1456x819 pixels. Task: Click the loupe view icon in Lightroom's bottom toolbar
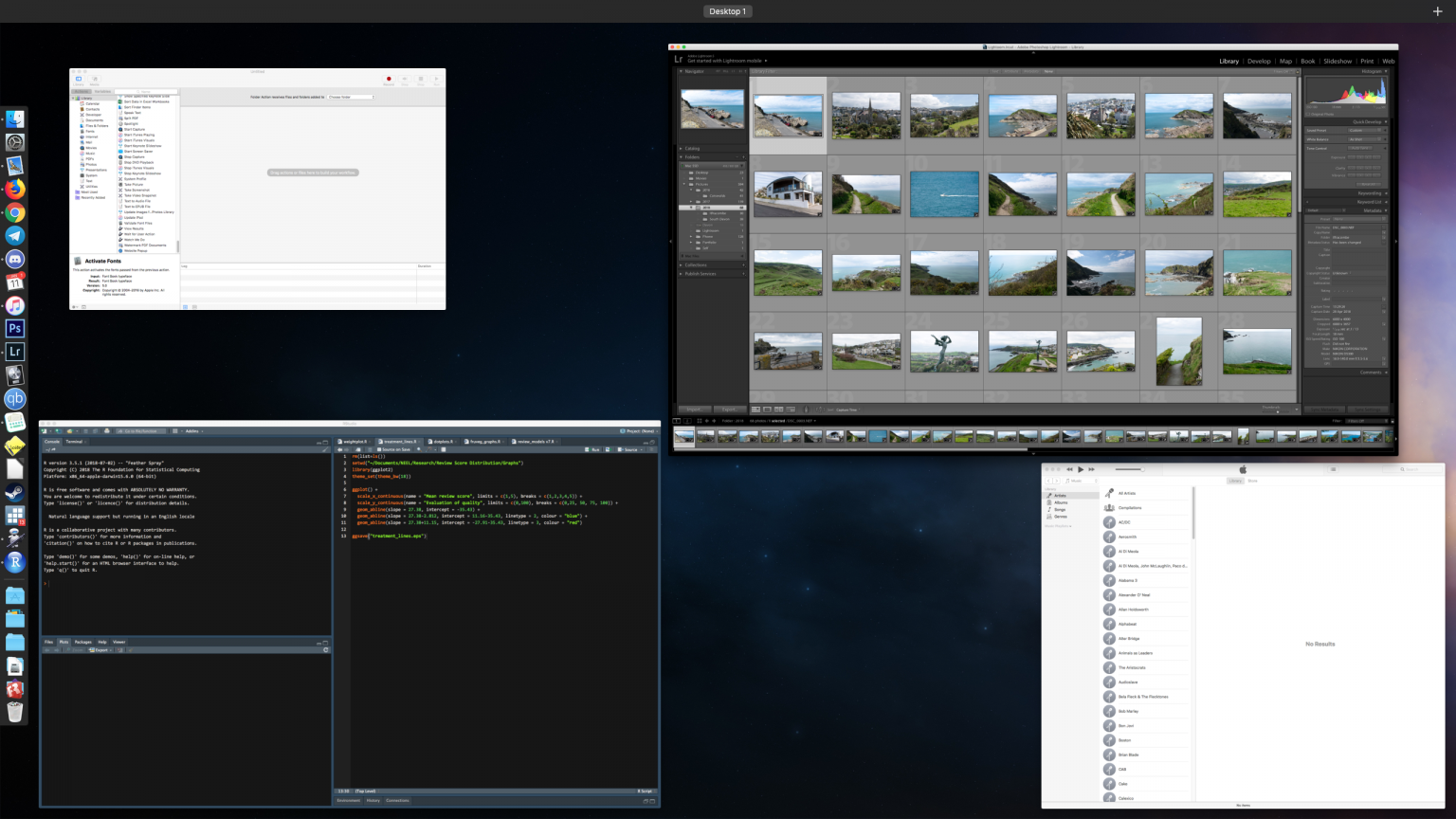[768, 409]
